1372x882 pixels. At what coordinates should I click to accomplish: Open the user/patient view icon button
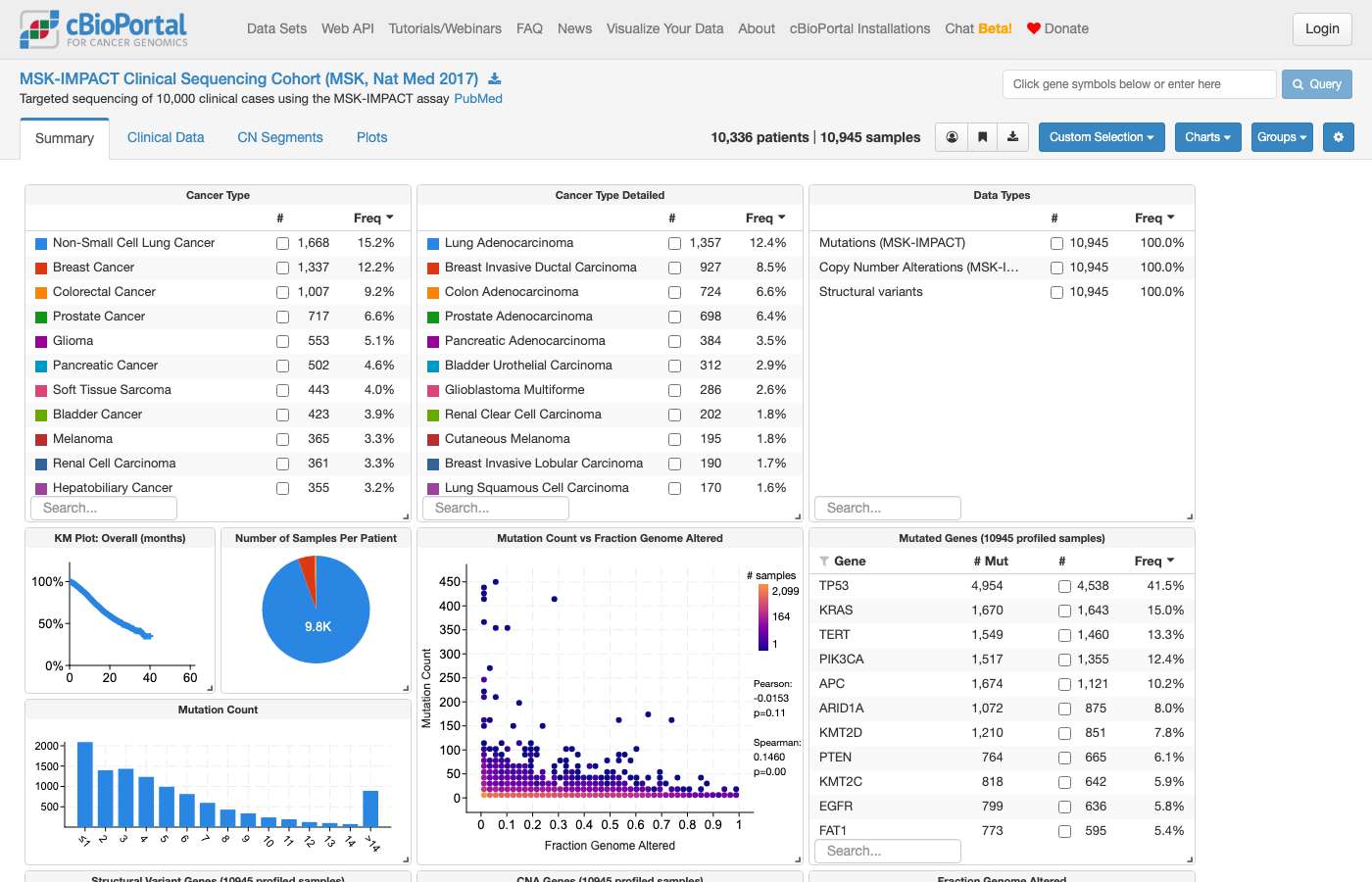pos(952,137)
